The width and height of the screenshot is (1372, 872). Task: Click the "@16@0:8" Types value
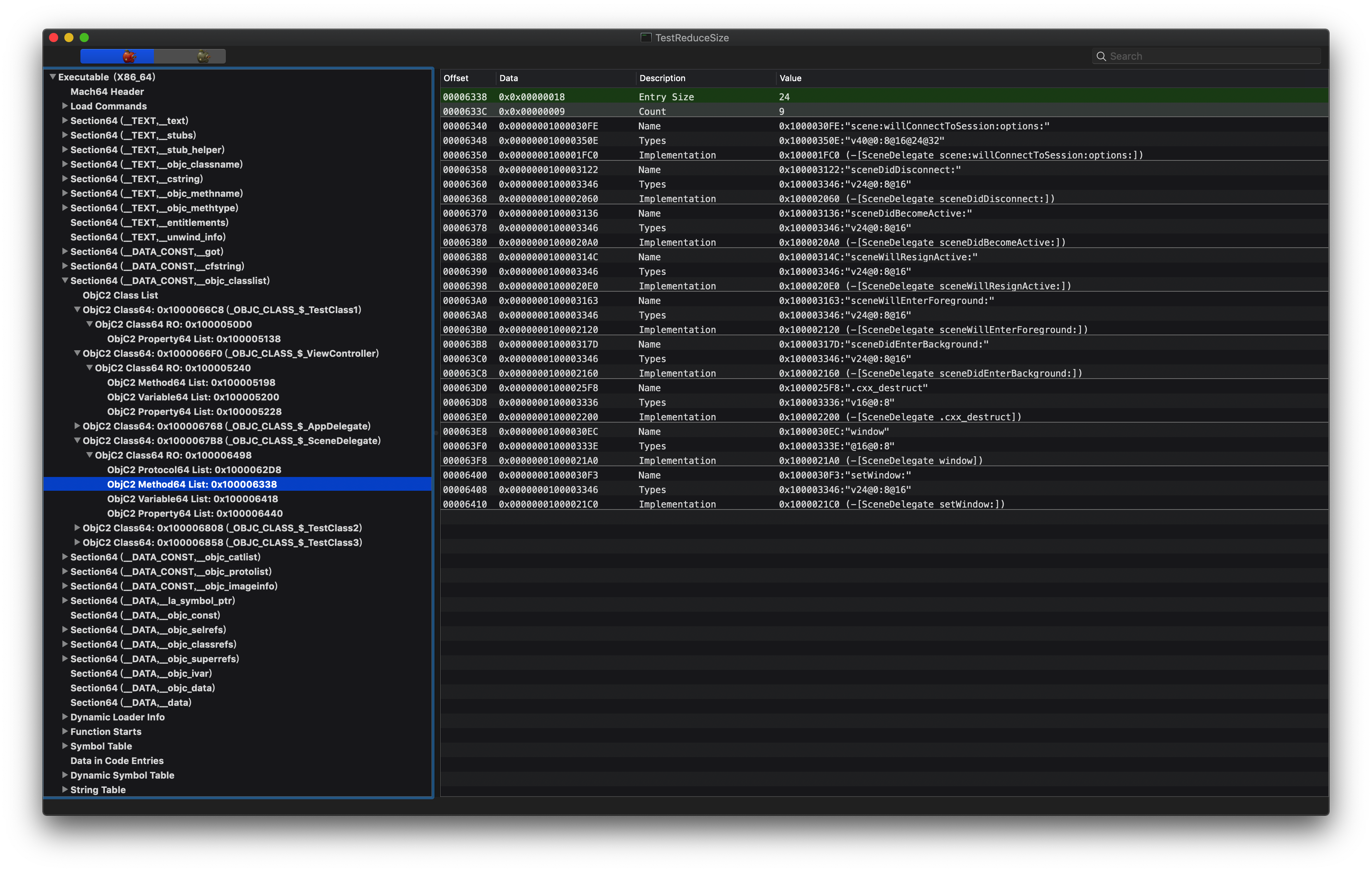tap(836, 446)
